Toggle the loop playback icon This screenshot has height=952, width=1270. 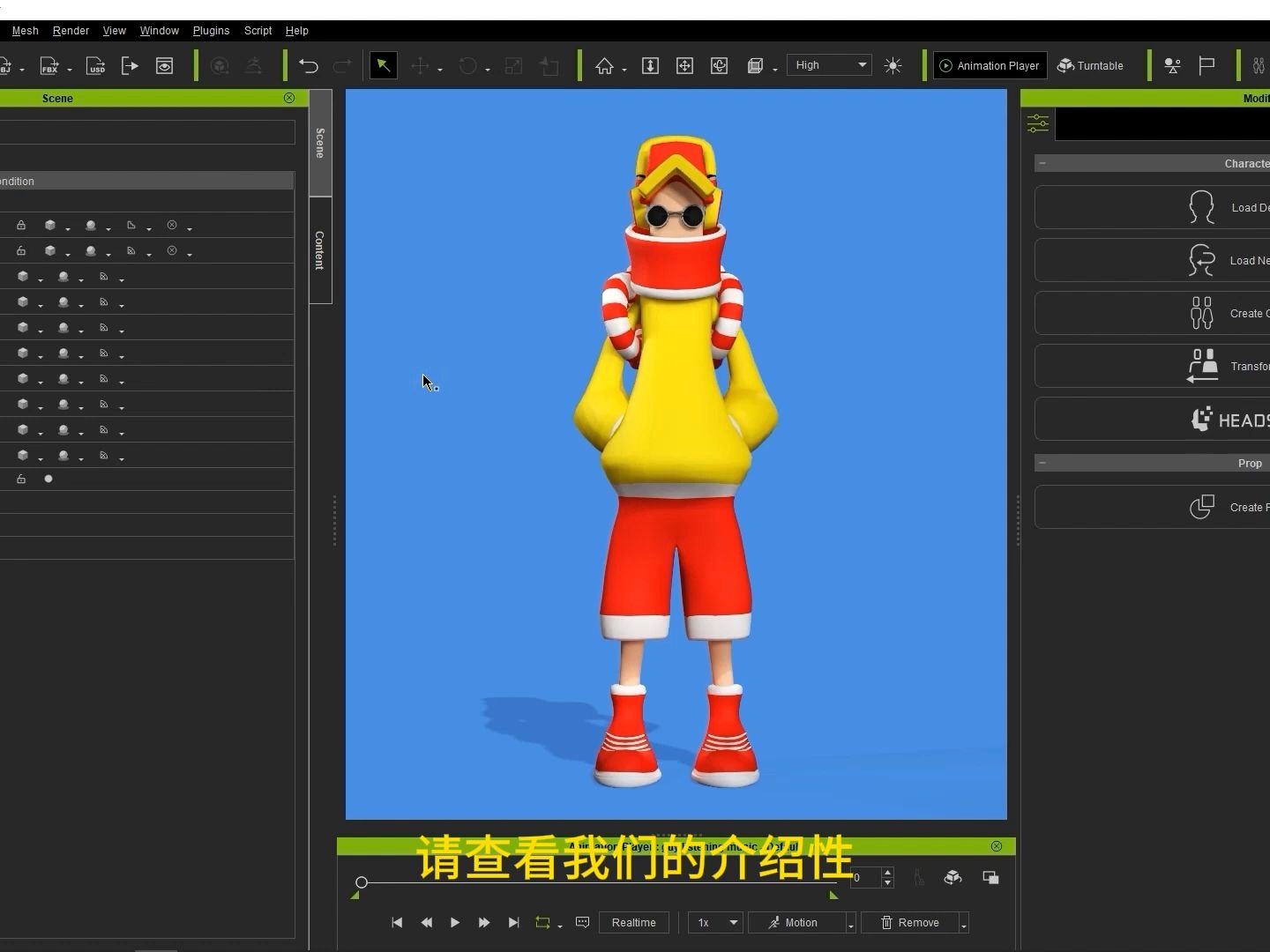(542, 922)
